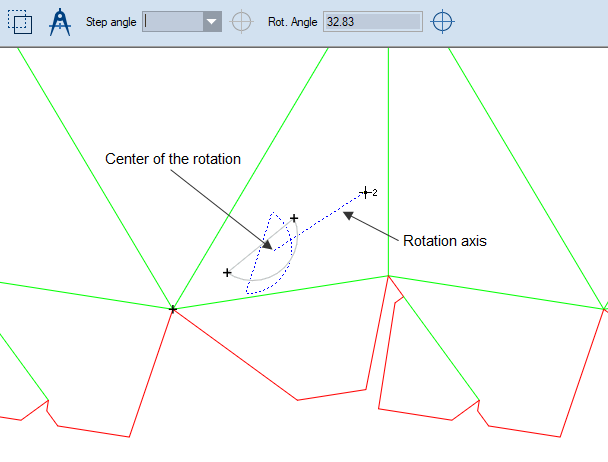Click the grayed crosshair beside Step angle
This screenshot has height=462, width=608.
[x=241, y=22]
